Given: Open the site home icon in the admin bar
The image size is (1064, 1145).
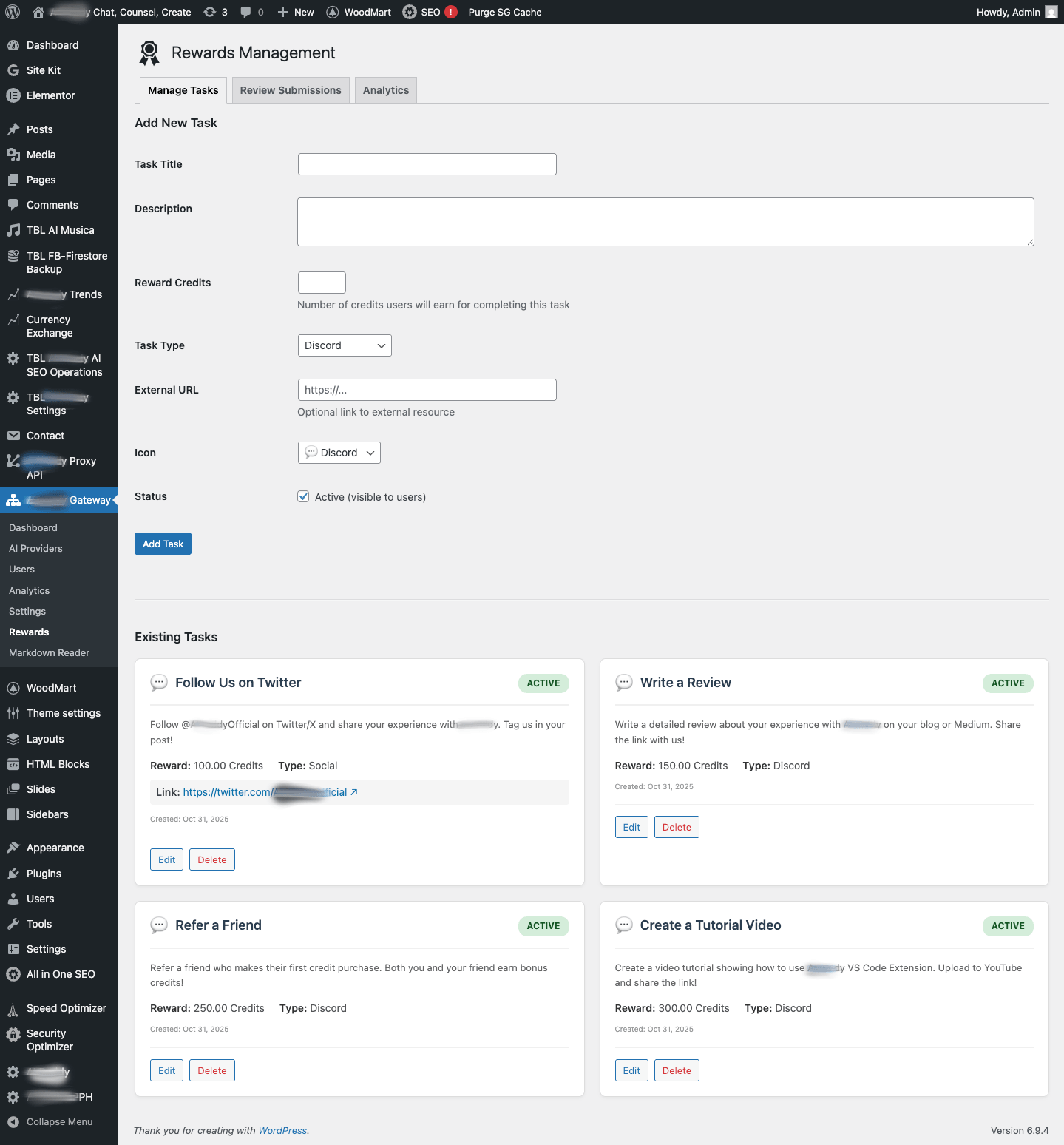Looking at the screenshot, I should click(x=38, y=12).
